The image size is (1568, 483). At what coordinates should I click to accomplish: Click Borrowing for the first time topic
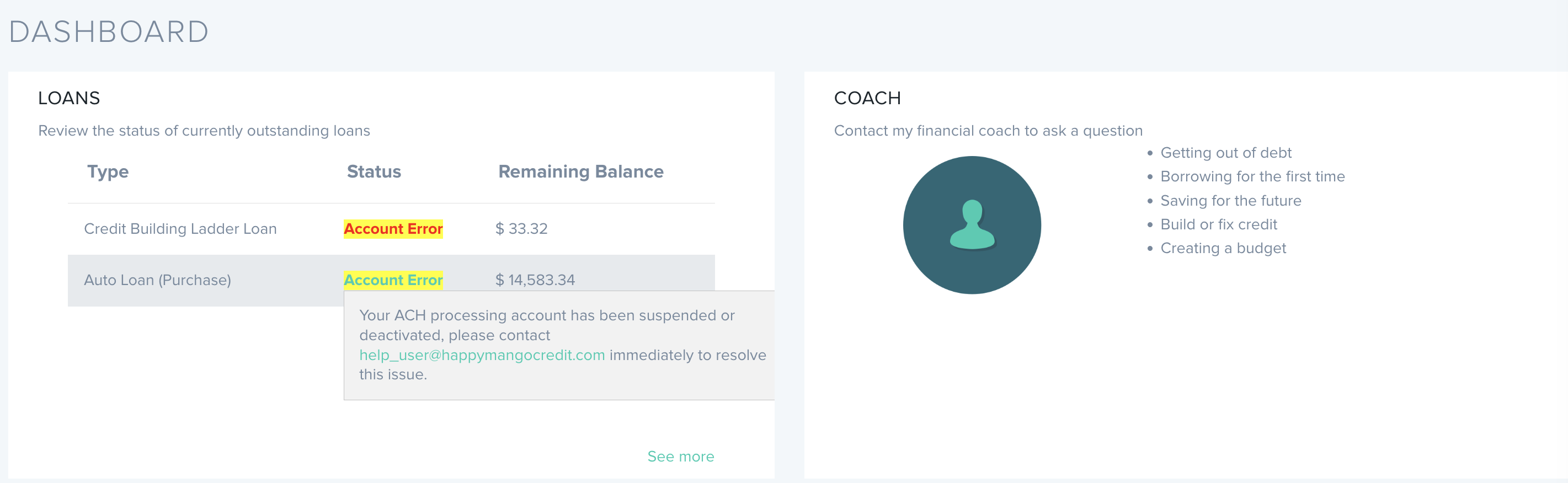(1252, 176)
